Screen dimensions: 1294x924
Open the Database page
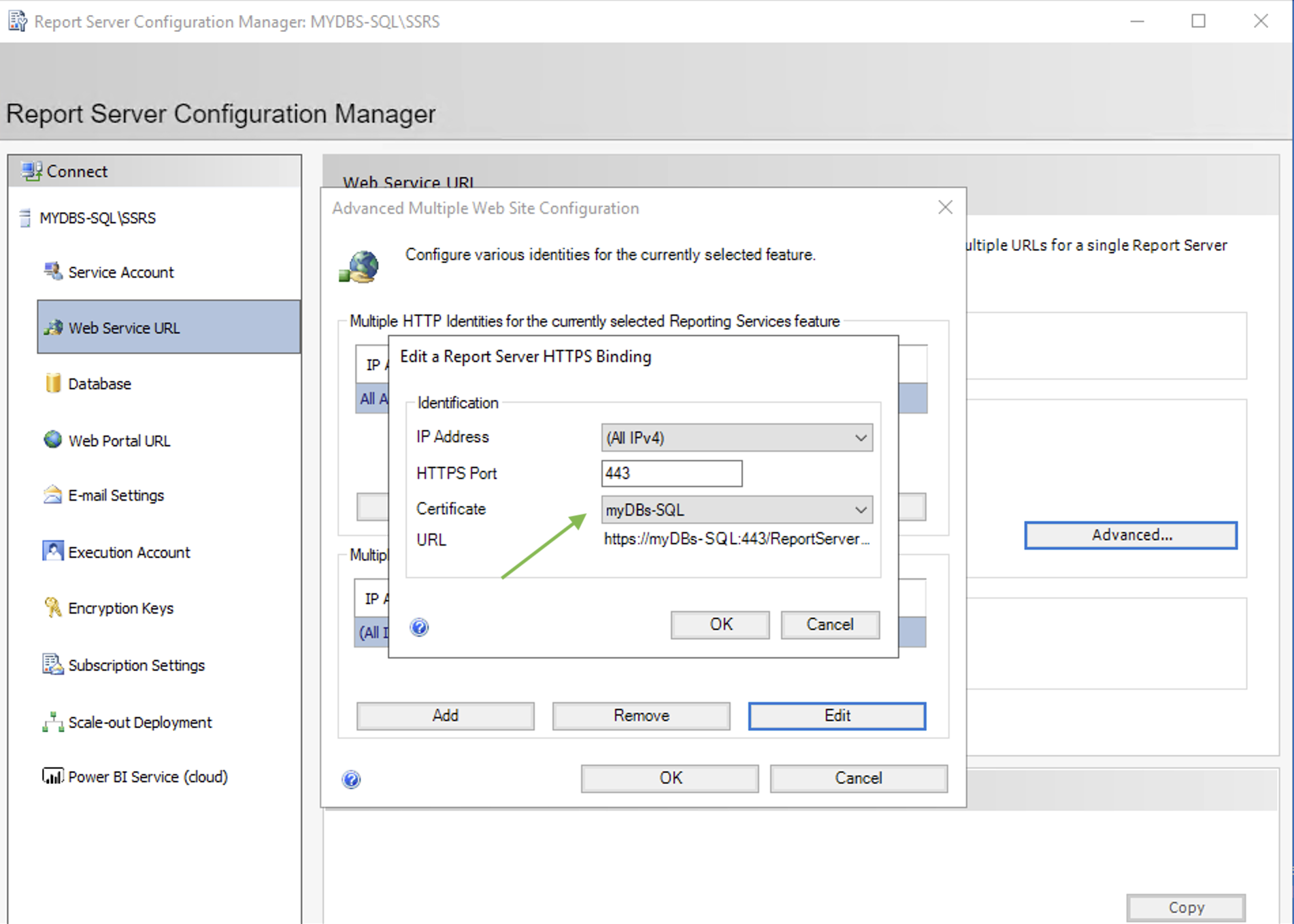[x=99, y=384]
